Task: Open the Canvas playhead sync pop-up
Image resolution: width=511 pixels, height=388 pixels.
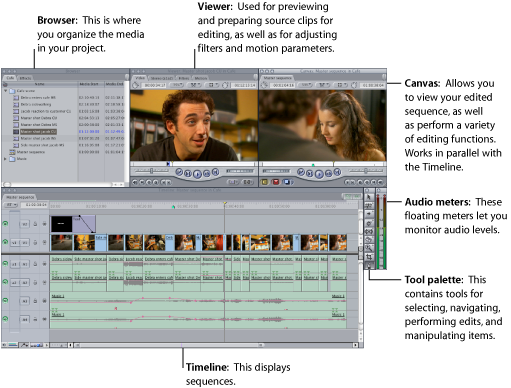Action: pos(322,85)
